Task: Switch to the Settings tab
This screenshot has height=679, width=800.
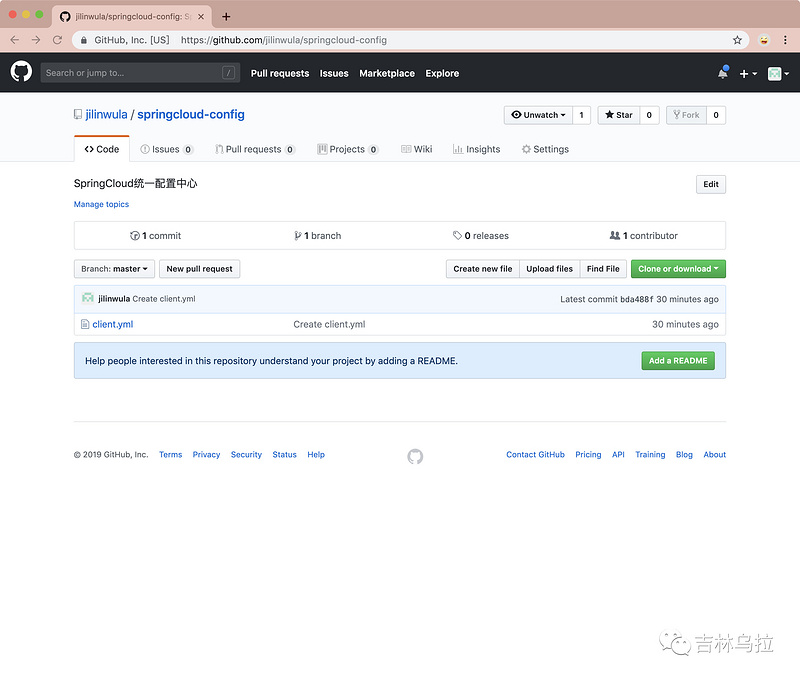Action: (x=545, y=149)
